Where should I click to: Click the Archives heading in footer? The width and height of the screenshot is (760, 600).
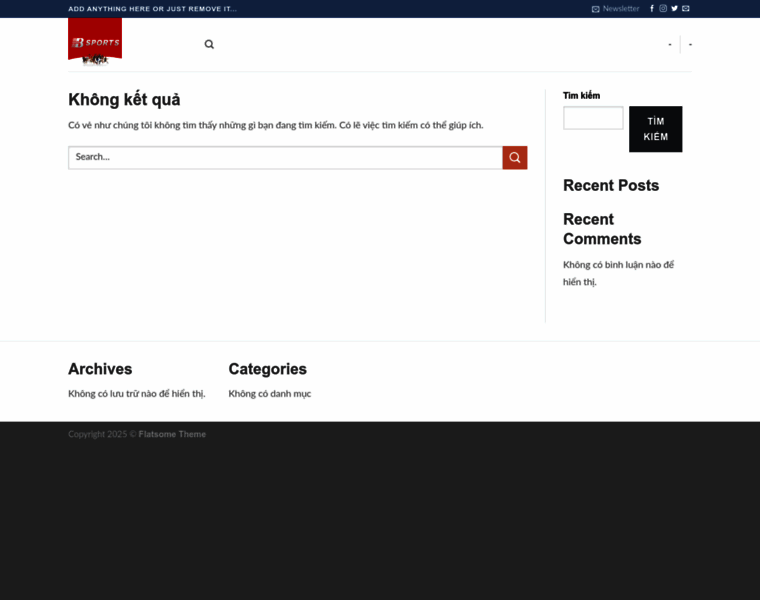pyautogui.click(x=100, y=369)
